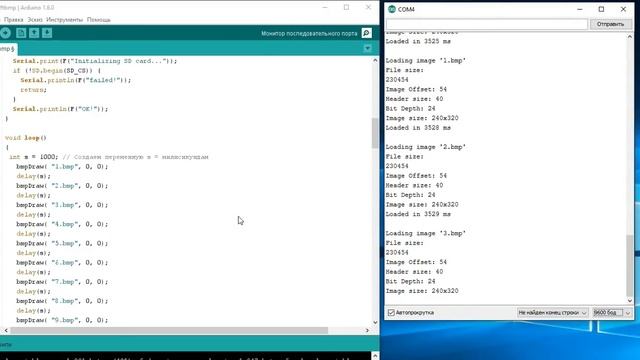Click the editor vertical scrollbar thumb
This screenshot has width=640, height=360.
[x=375, y=133]
